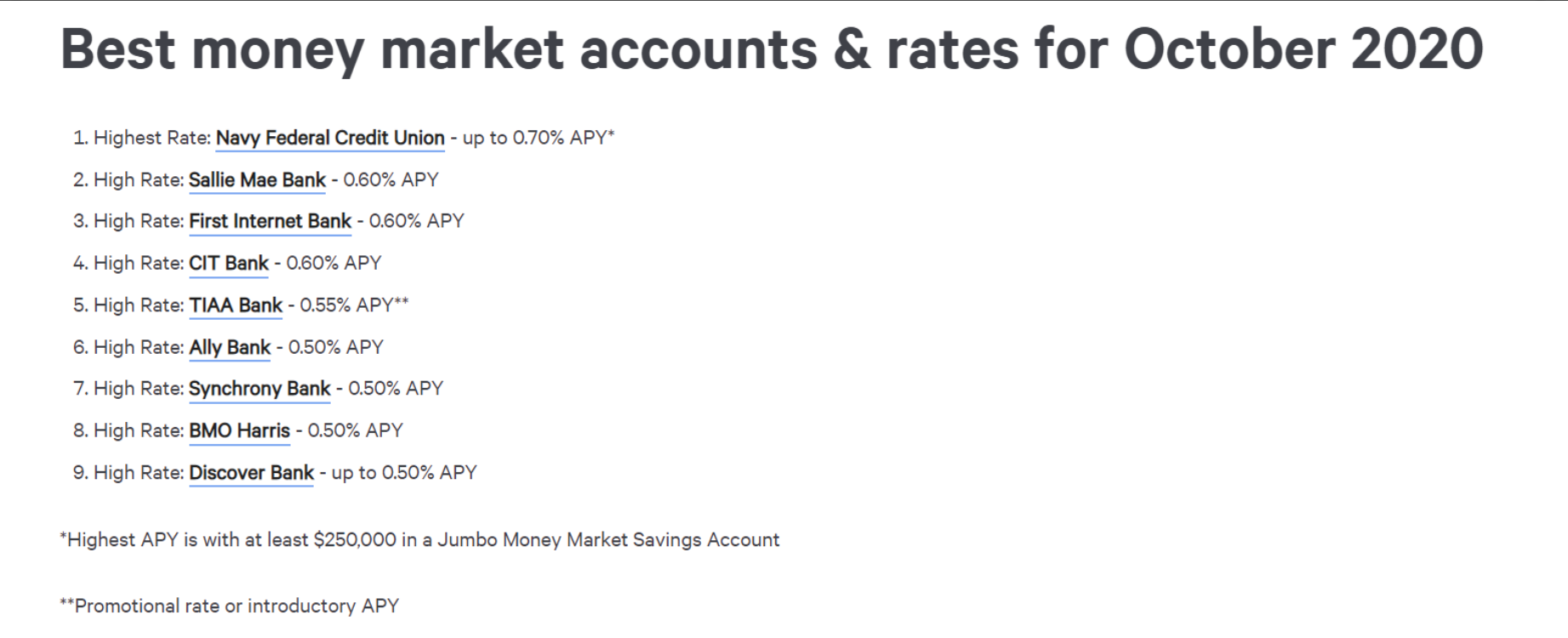The height and width of the screenshot is (638, 1568).
Task: Open the Discover Bank link
Action: click(251, 473)
